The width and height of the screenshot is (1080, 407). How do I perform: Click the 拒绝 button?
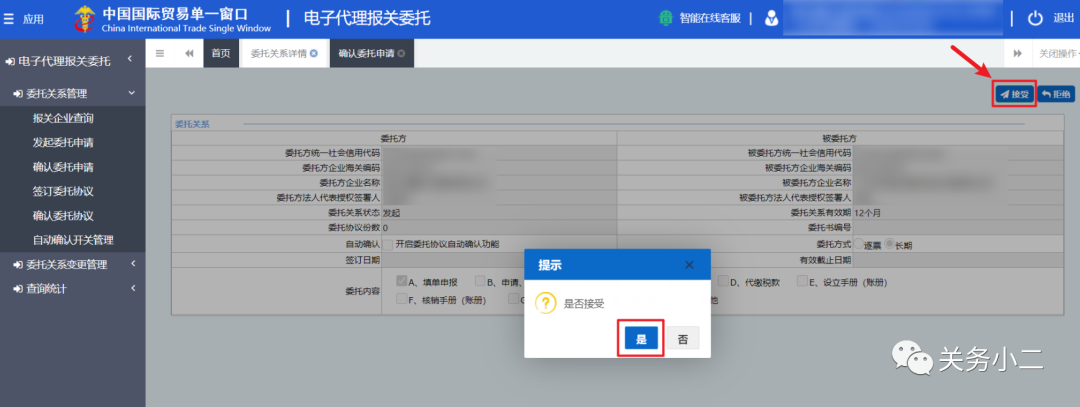pos(1056,94)
